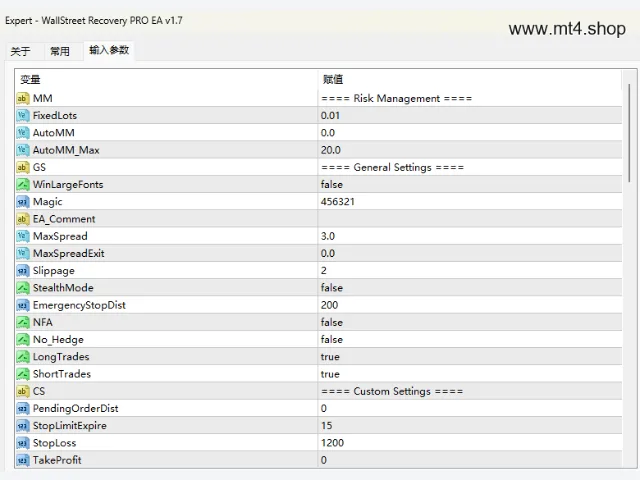Viewport: 640px width, 480px height.
Task: Click the 变量 column header
Action: click(166, 80)
